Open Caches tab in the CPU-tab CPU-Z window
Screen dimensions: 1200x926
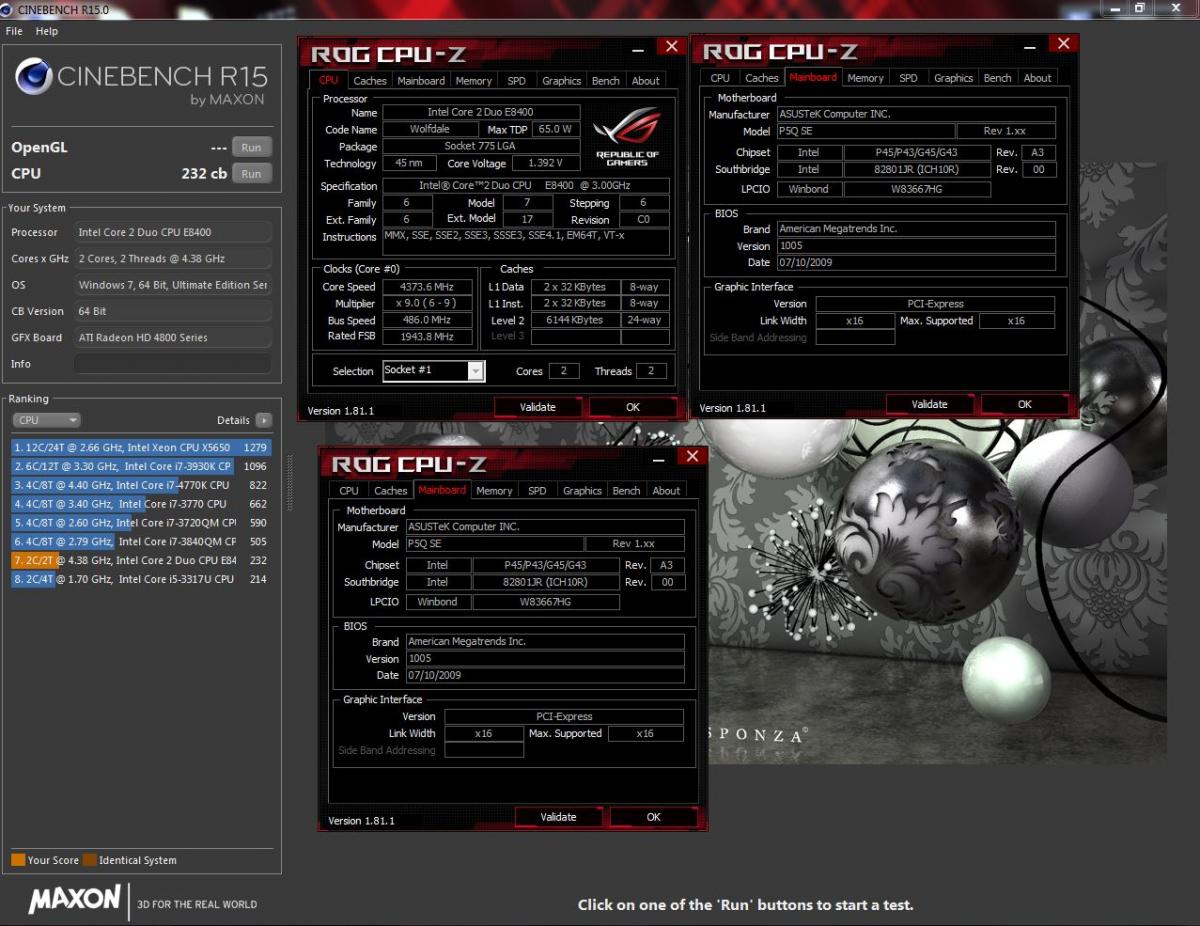[x=370, y=81]
